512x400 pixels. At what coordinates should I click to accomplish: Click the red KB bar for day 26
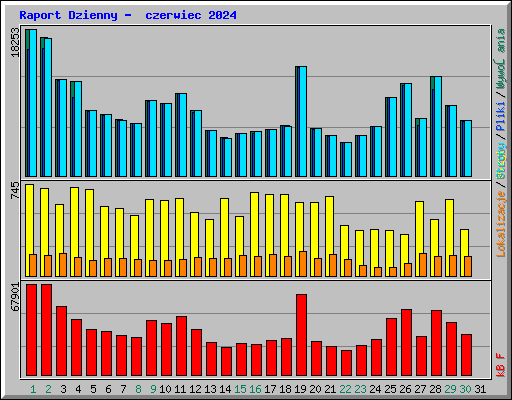coord(406,343)
